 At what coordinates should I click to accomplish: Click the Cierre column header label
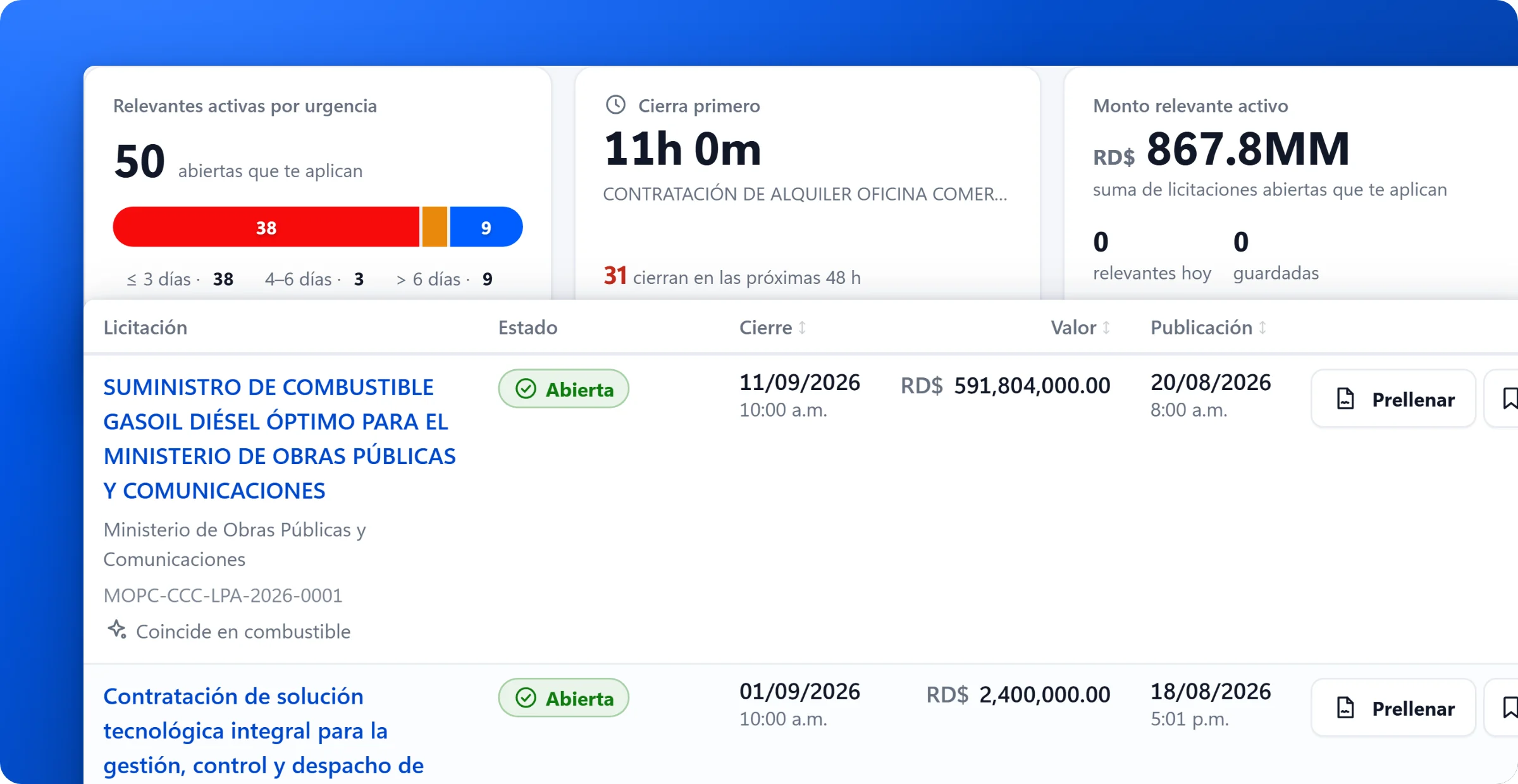pos(765,328)
